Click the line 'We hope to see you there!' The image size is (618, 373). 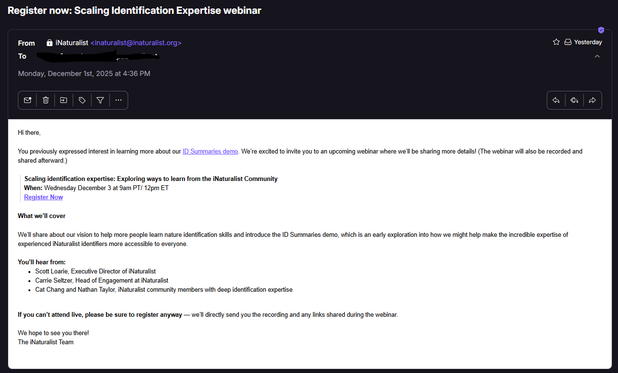53,333
